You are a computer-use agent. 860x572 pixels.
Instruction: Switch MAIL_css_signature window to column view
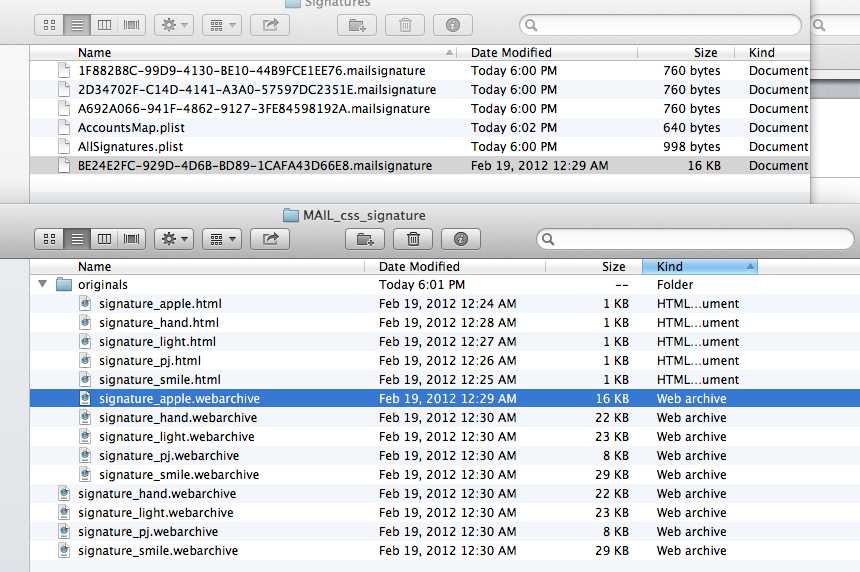pyautogui.click(x=104, y=239)
